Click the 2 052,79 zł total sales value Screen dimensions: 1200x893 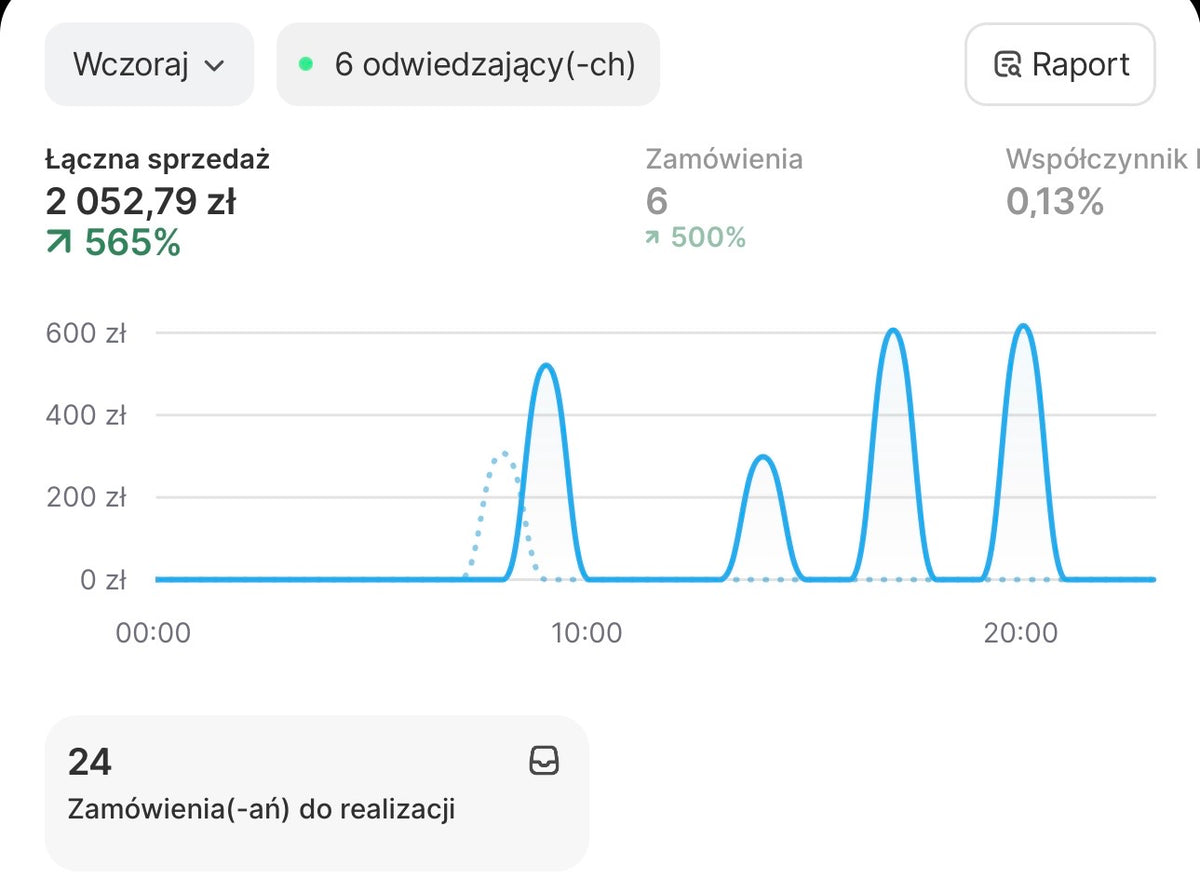pyautogui.click(x=140, y=202)
